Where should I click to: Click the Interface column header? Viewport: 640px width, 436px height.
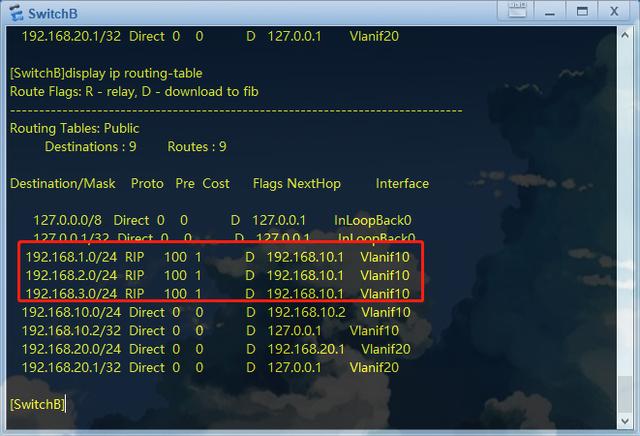pos(402,184)
